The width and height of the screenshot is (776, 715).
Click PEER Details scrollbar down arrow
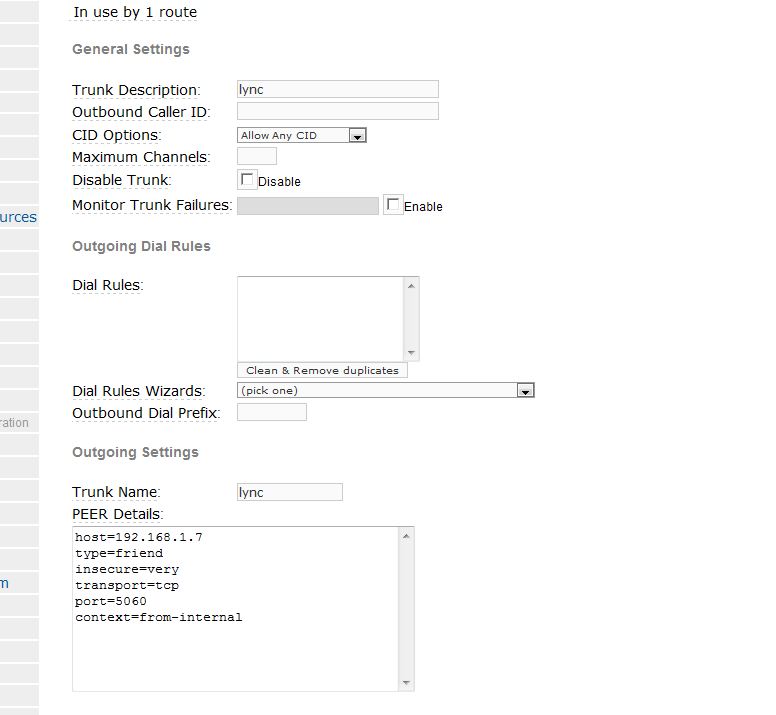pyautogui.click(x=406, y=682)
